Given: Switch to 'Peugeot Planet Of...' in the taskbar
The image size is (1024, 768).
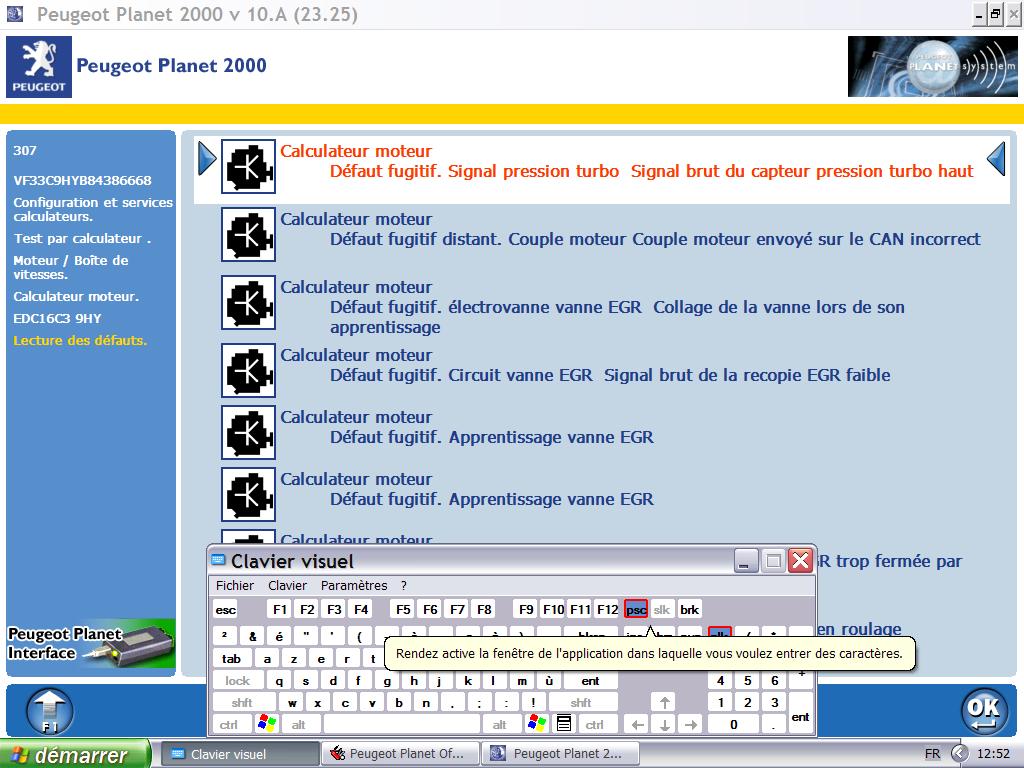Looking at the screenshot, I should [x=399, y=754].
